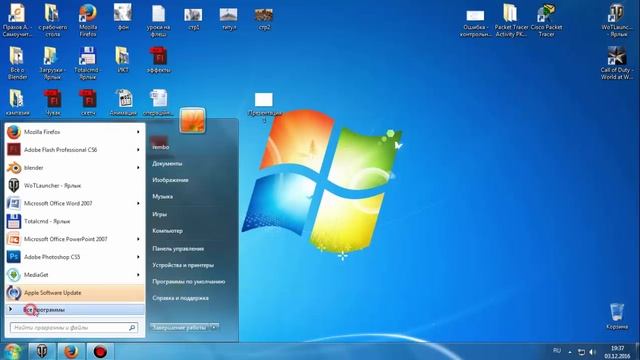Open Adobe Photoshop CS5 in Start menu
The width and height of the screenshot is (640, 360).
coord(75,257)
